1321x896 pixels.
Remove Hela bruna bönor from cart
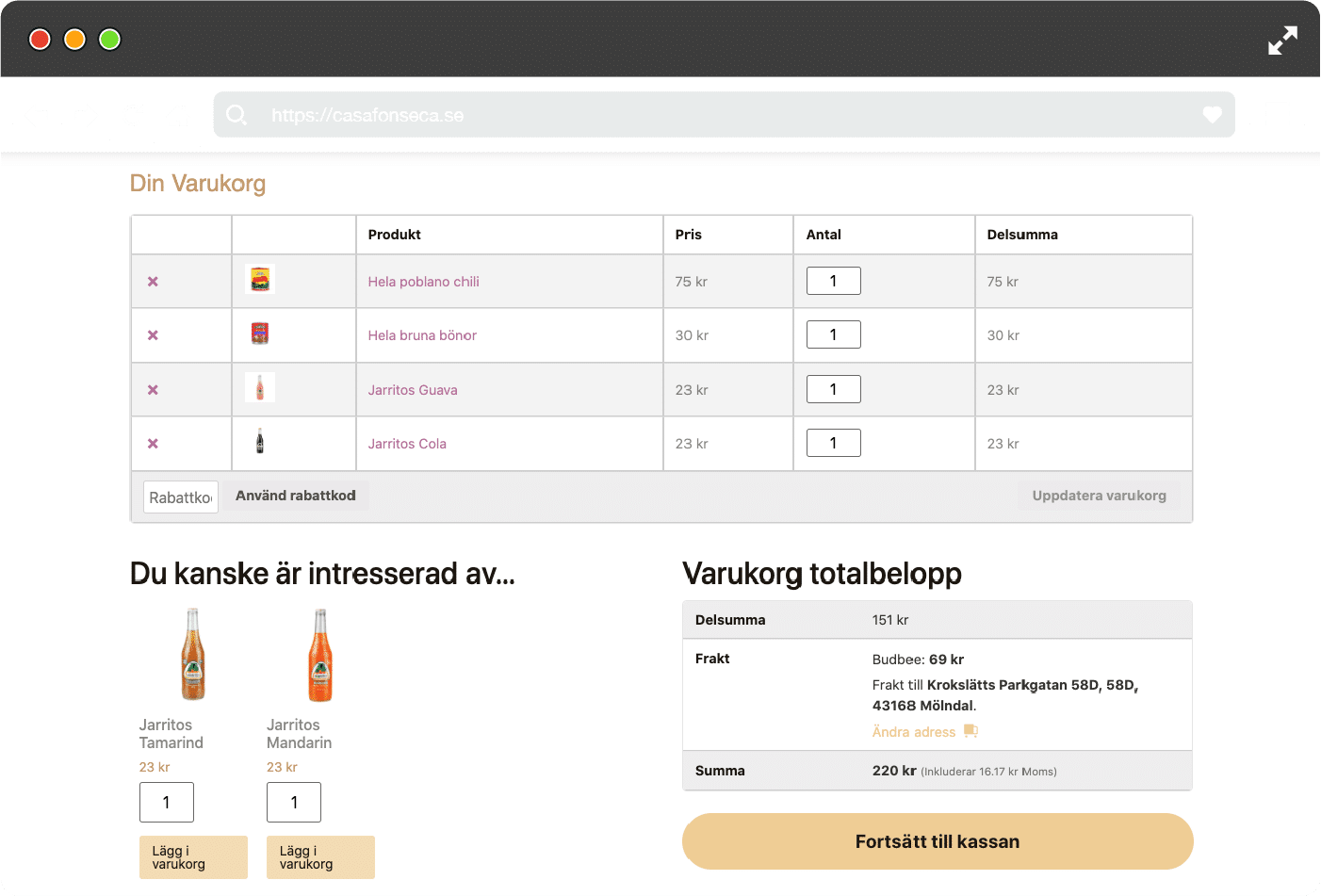pos(153,335)
